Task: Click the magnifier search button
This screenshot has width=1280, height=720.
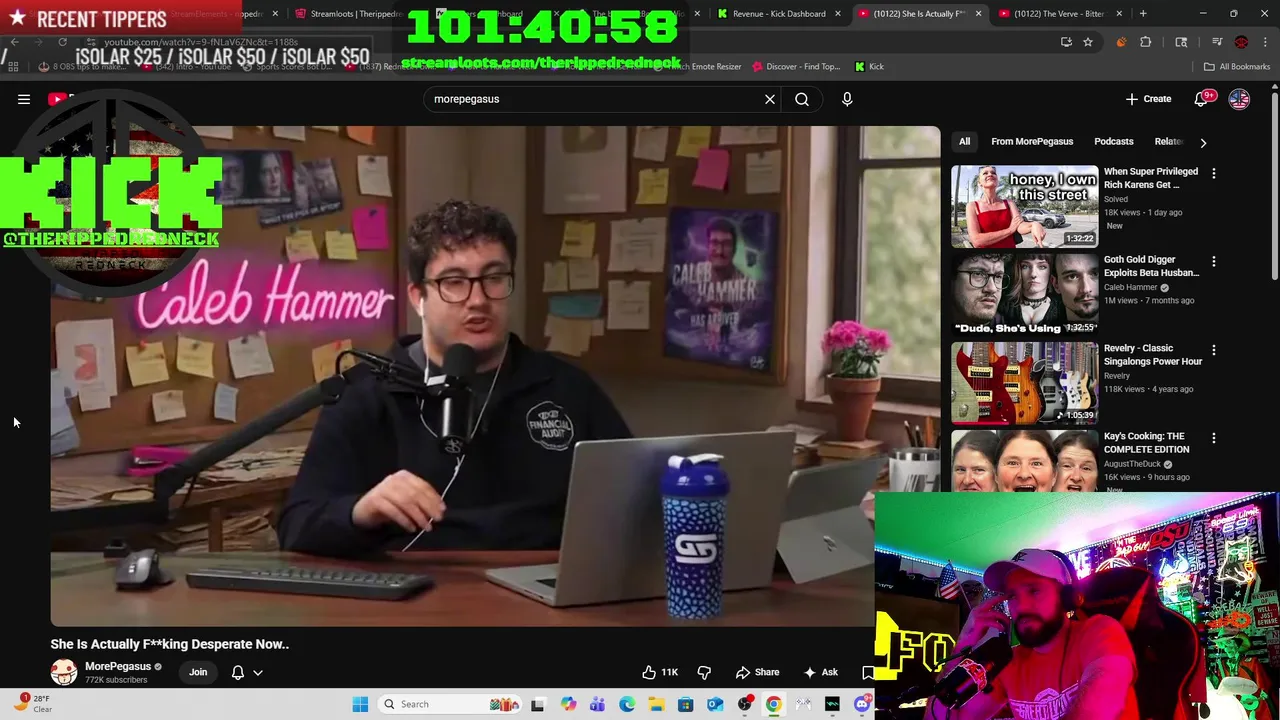Action: click(802, 99)
